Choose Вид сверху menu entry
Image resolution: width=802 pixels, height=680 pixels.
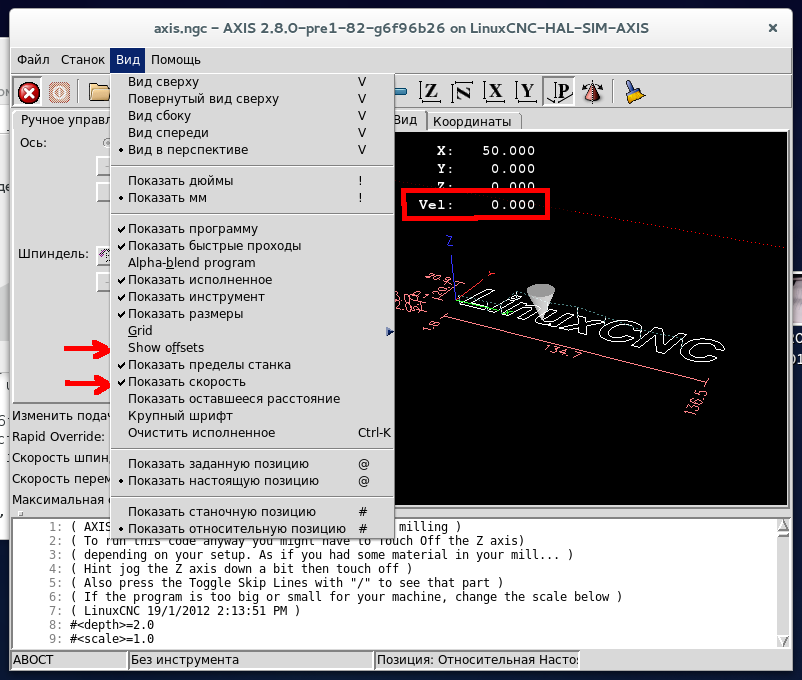(x=253, y=82)
